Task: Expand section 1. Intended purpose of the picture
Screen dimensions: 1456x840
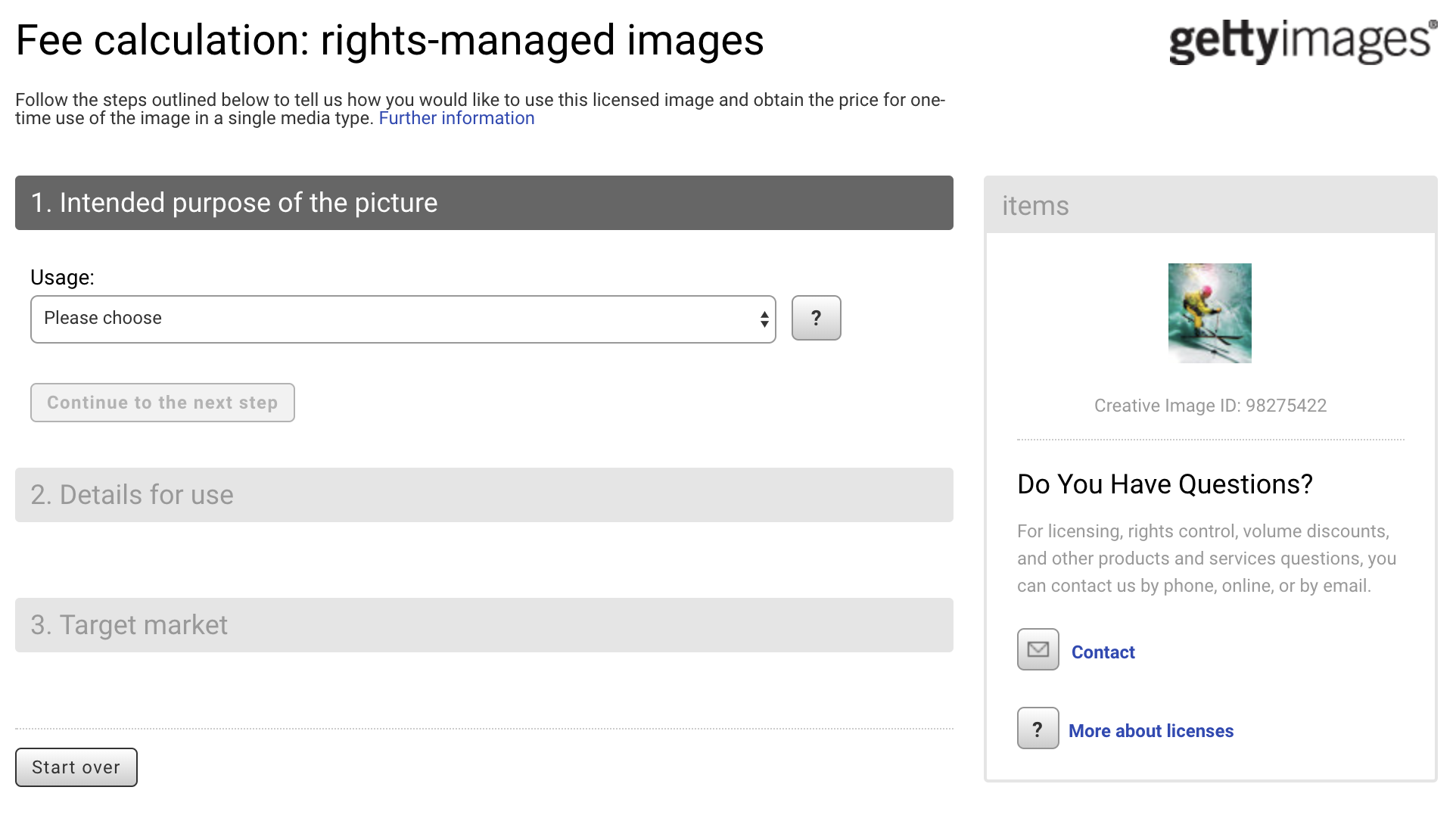Action: tap(484, 203)
